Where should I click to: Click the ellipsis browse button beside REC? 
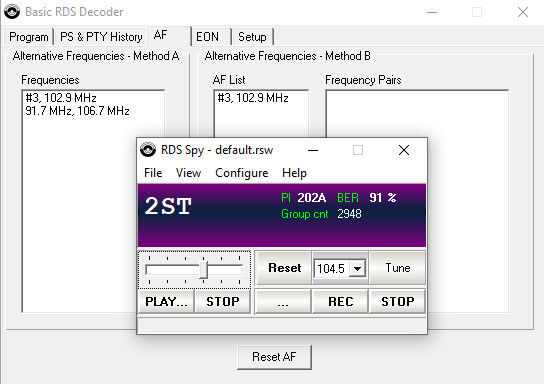[x=283, y=301]
